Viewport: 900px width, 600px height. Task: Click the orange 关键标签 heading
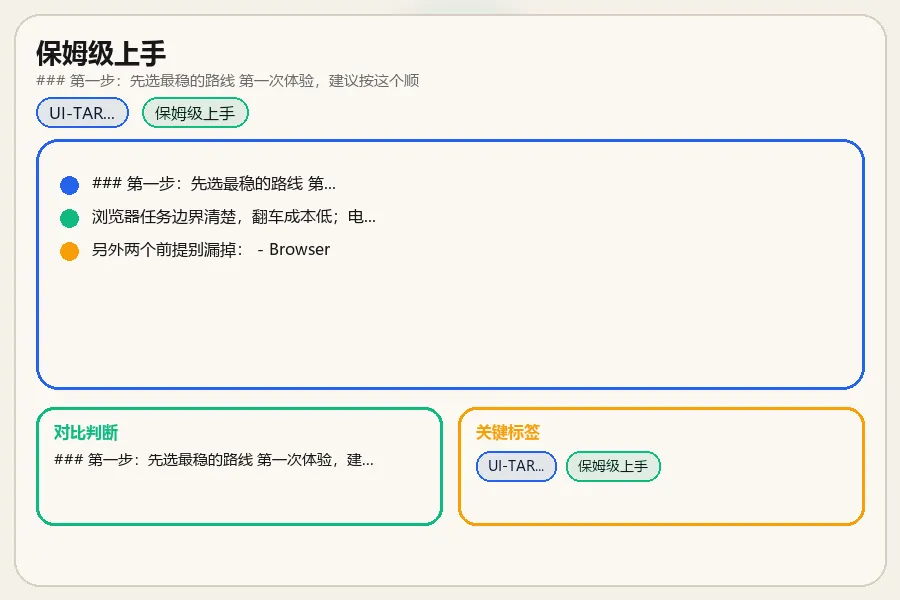pos(507,432)
